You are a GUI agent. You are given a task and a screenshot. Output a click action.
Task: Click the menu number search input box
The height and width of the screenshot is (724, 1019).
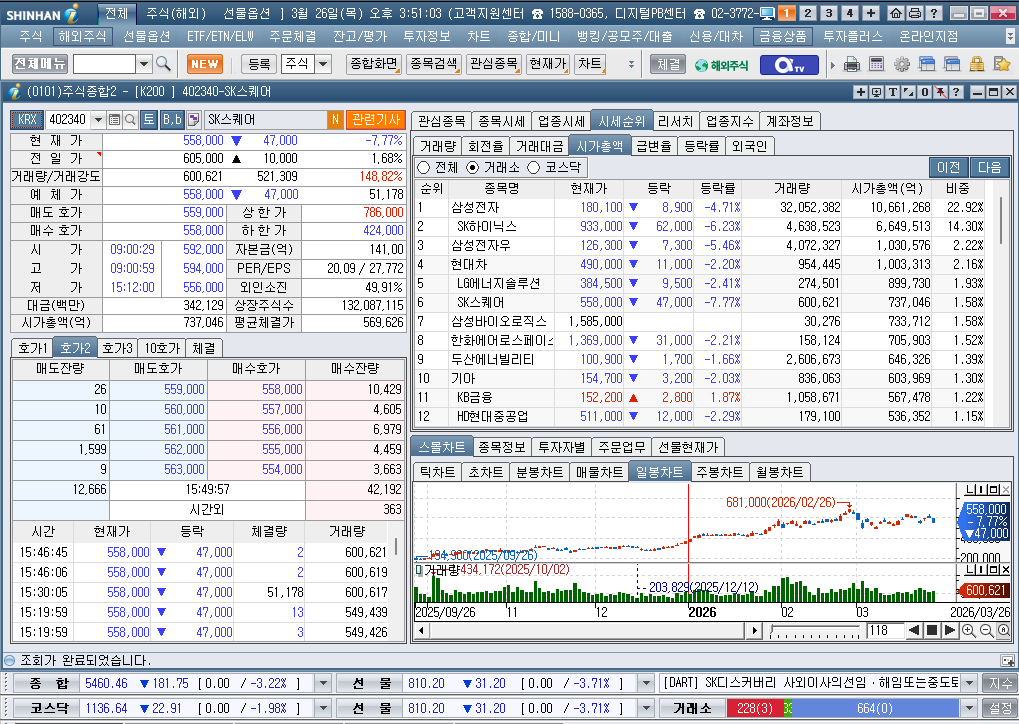(105, 64)
